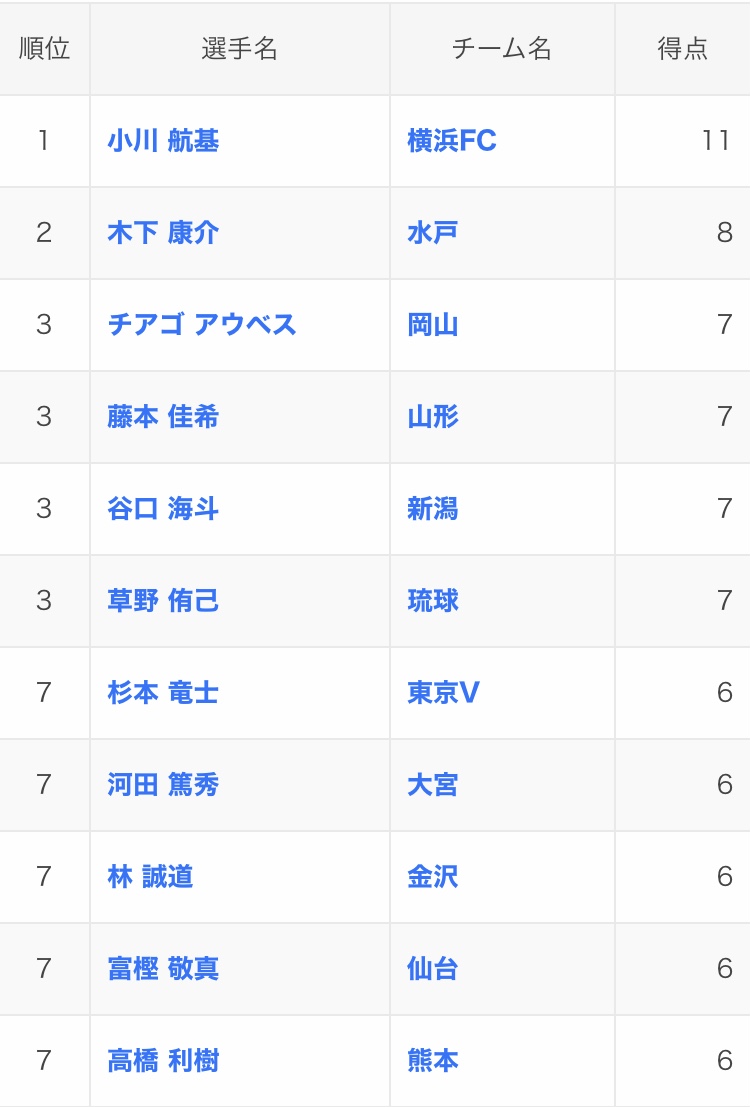Image resolution: width=750 pixels, height=1107 pixels.
Task: Select player 藤本 佳希
Action: coord(163,417)
